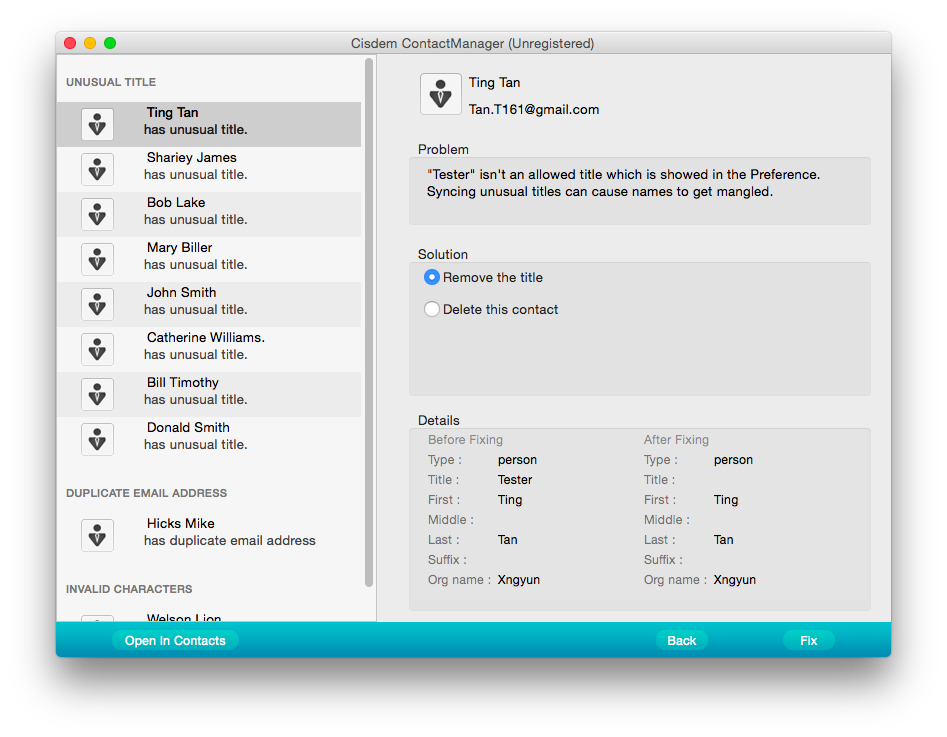Click the problem description about 'Tester' title
The height and width of the screenshot is (737, 947).
(623, 183)
